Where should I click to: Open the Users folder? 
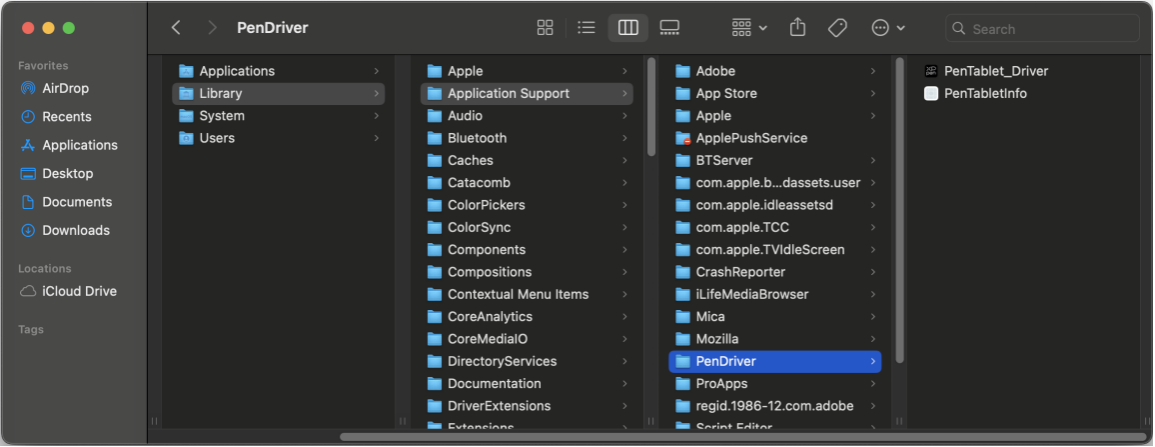pos(216,138)
